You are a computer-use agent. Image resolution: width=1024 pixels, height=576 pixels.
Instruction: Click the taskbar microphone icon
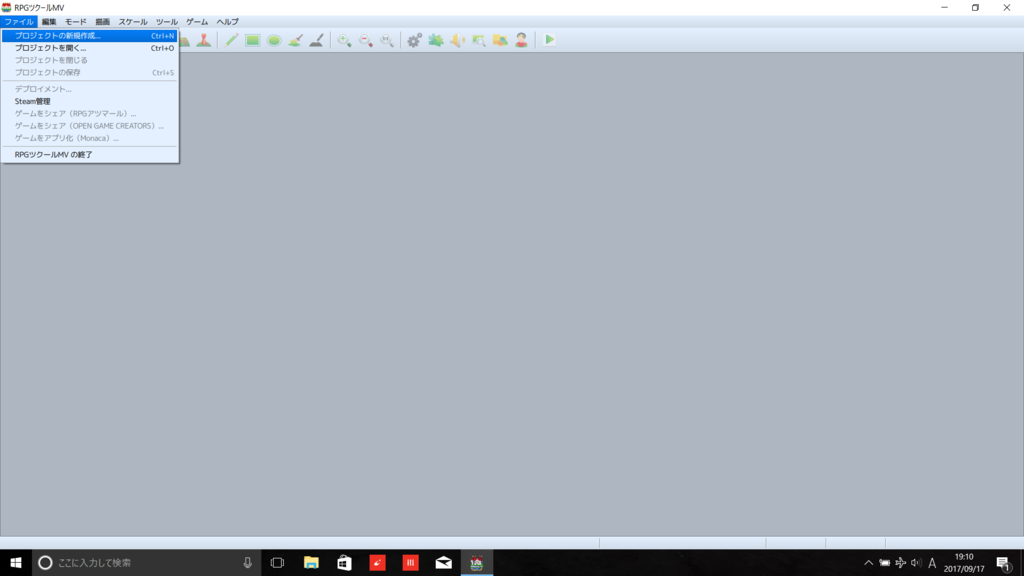coord(248,562)
